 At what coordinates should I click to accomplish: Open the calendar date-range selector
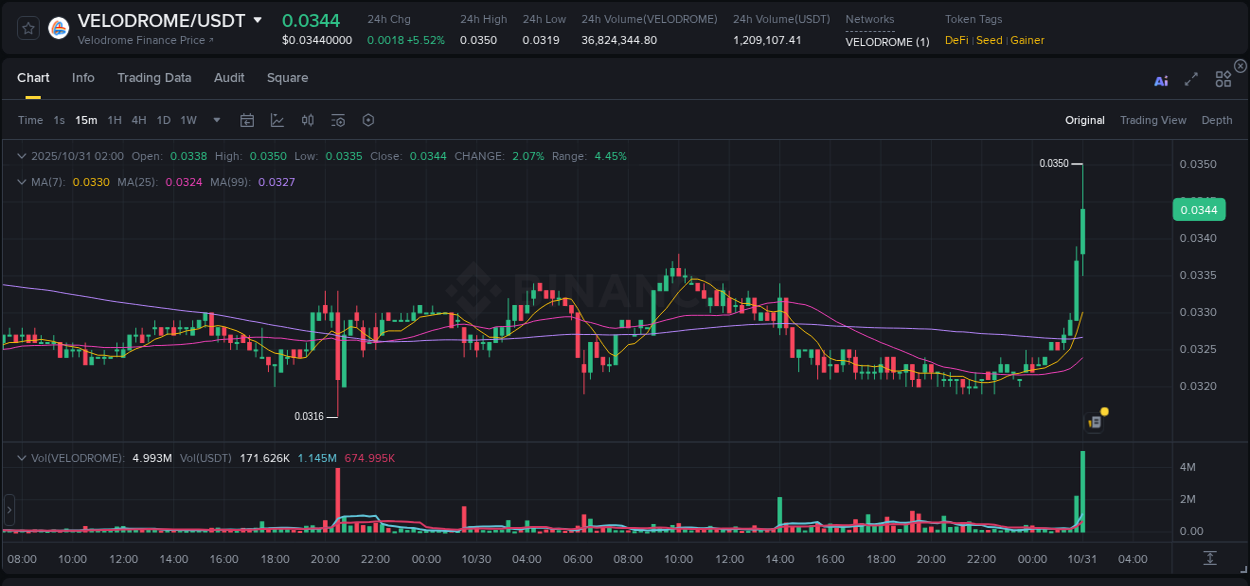coord(247,120)
